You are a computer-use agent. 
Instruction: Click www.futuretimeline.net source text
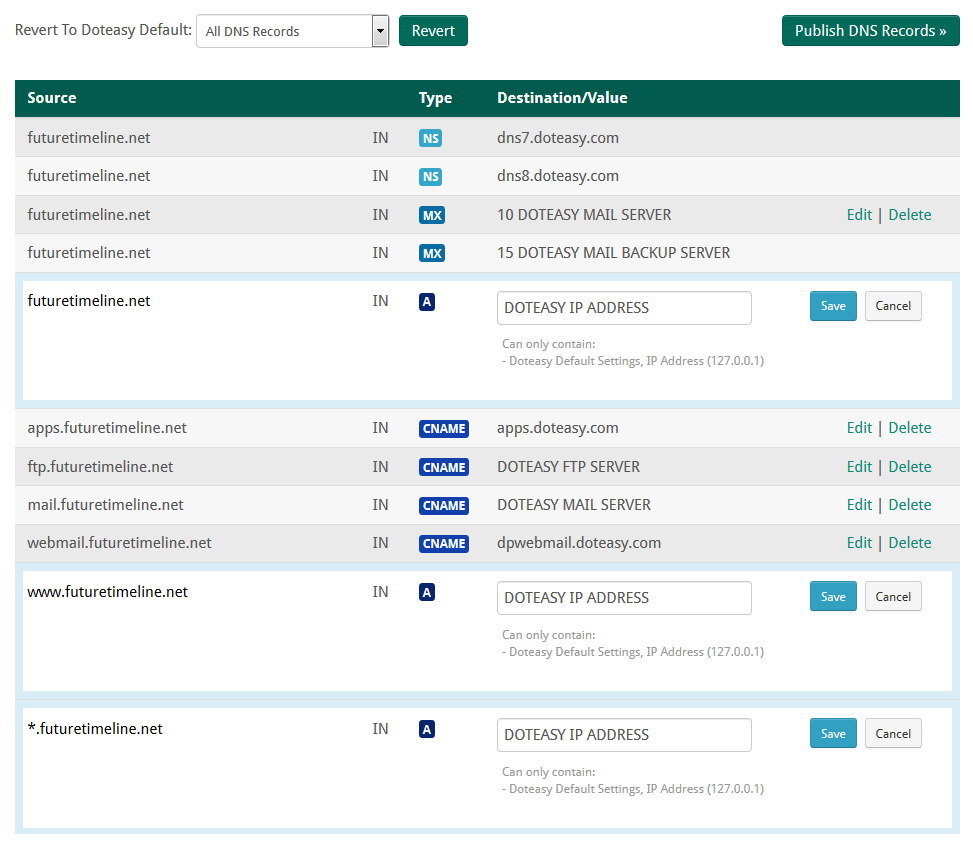click(x=107, y=592)
